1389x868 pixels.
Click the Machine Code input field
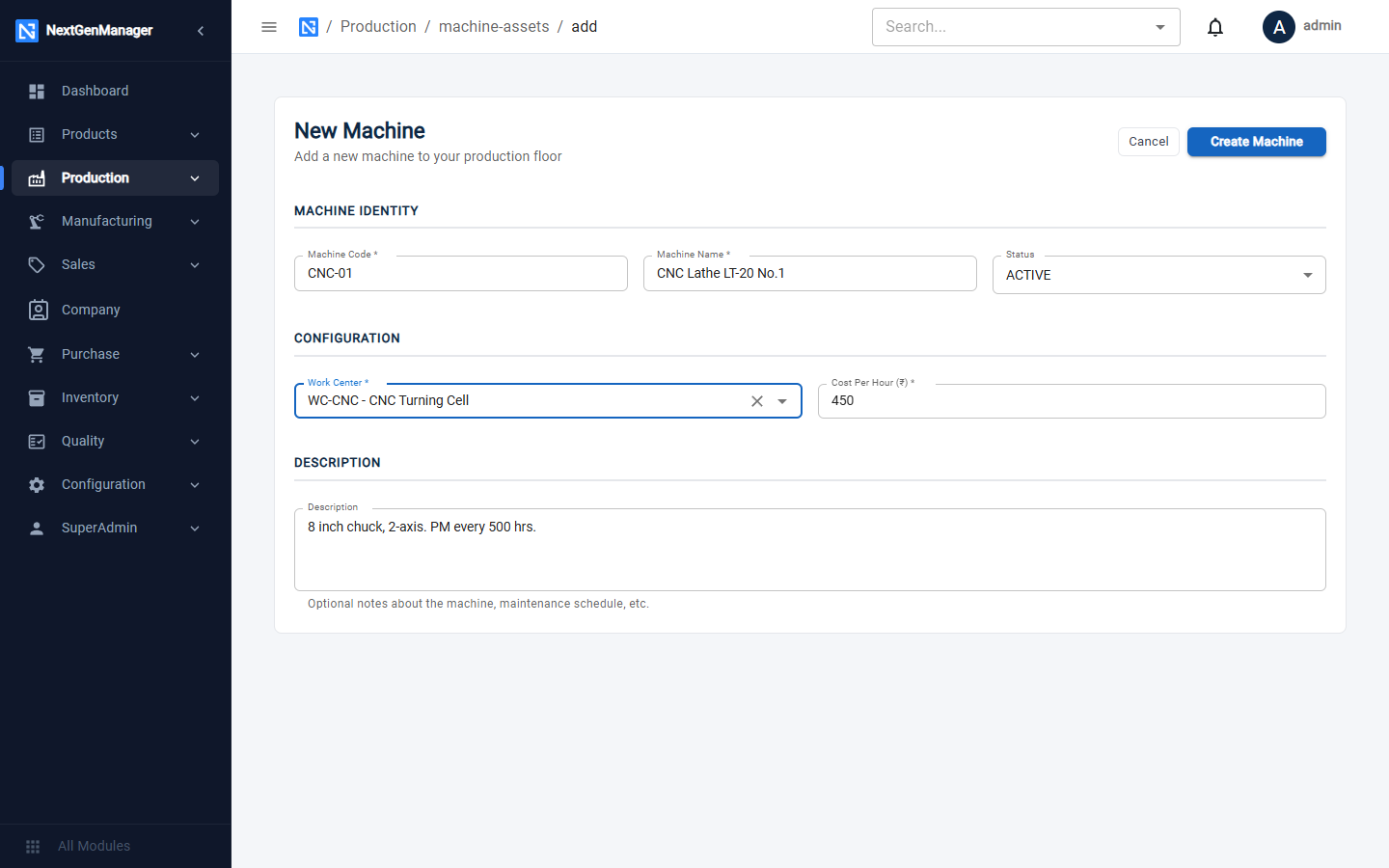click(461, 274)
